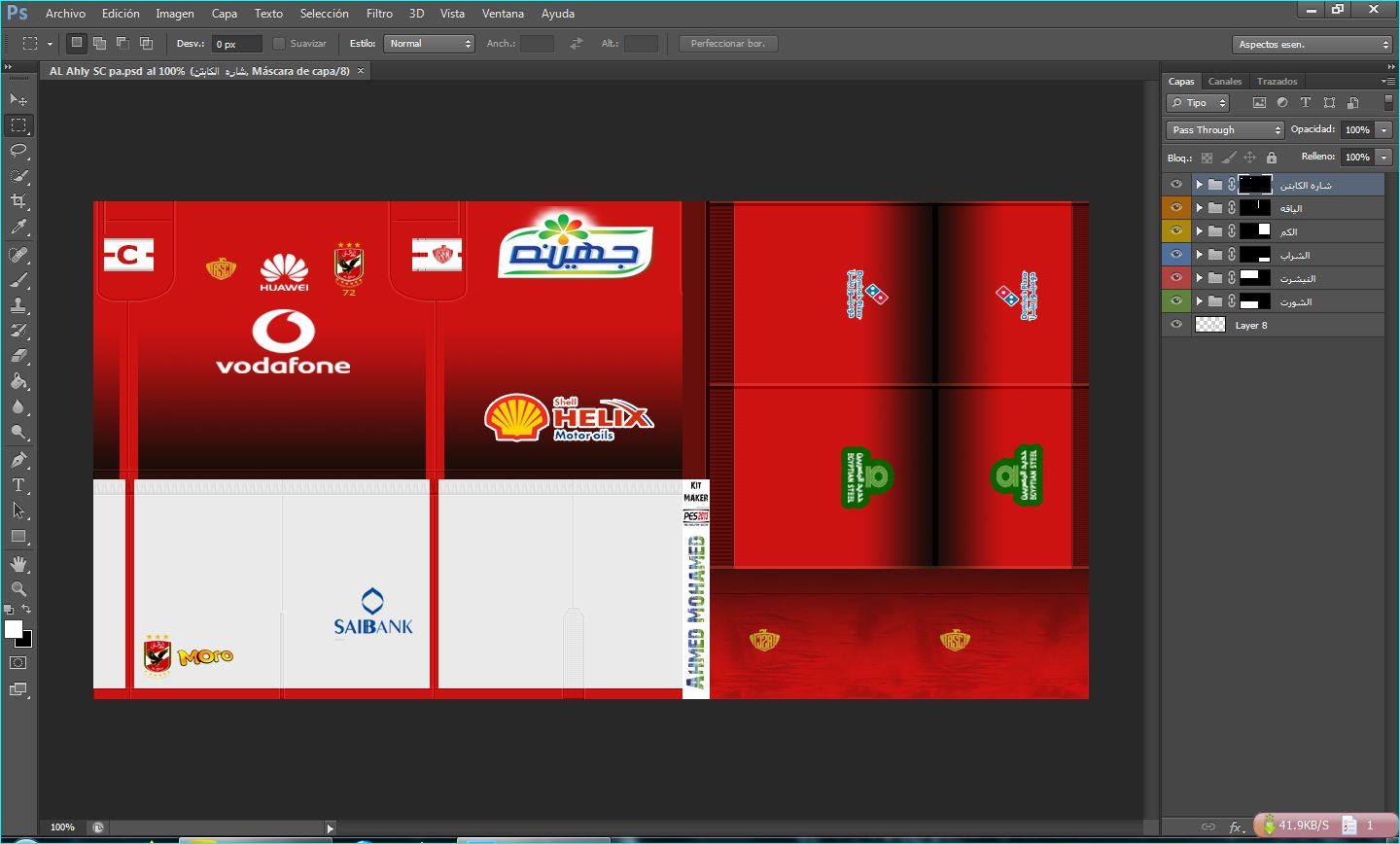Screen dimensions: 1400x844
Task: Open the Estilo dropdown
Action: 429,44
